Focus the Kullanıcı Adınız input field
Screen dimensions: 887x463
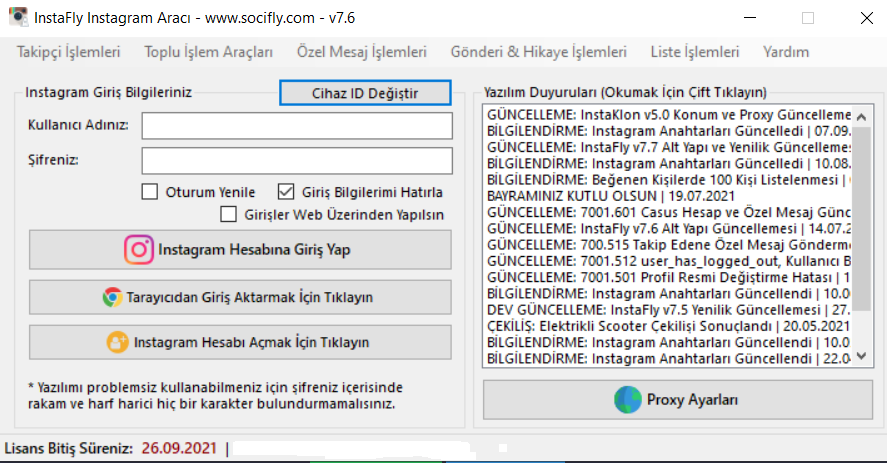[297, 126]
